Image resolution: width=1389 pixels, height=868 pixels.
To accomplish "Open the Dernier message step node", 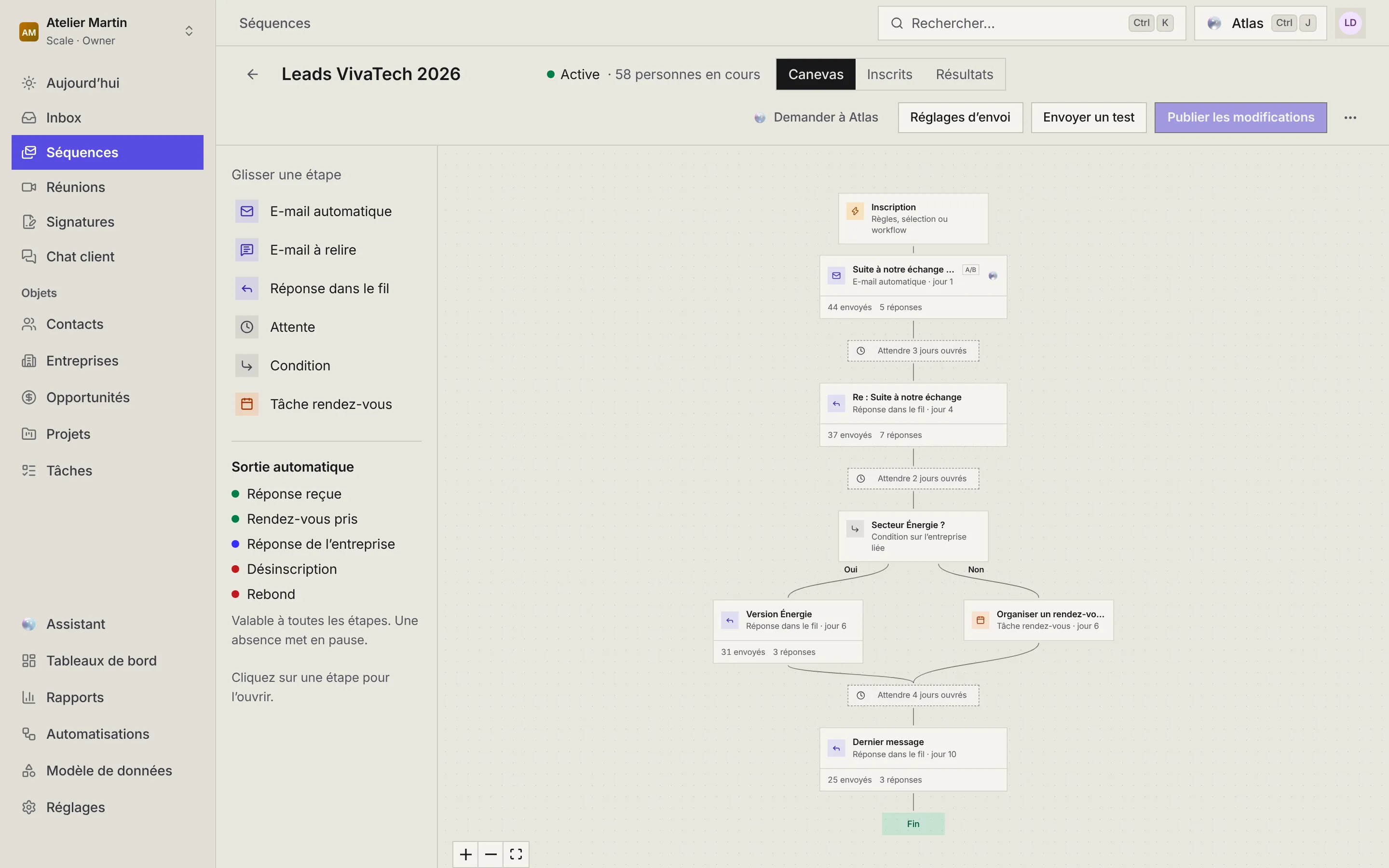I will (913, 759).
